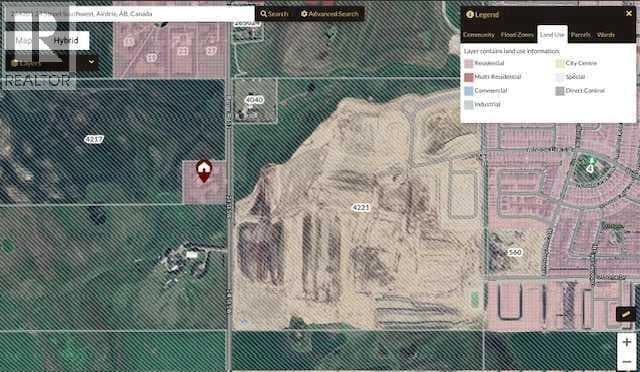Click the zoom out minus button

(x=627, y=361)
